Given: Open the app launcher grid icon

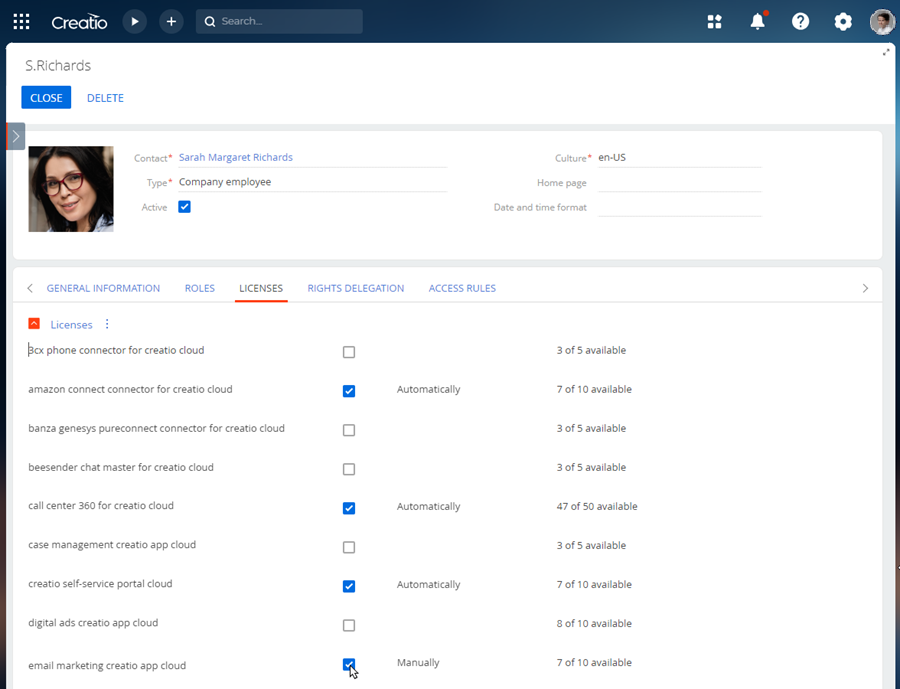Looking at the screenshot, I should (21, 21).
